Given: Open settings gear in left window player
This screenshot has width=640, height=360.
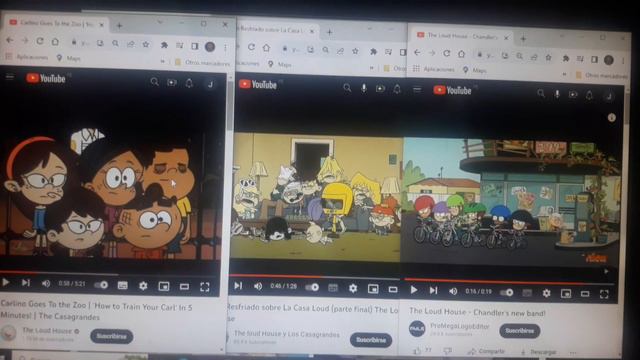Looking at the screenshot, I should (143, 286).
